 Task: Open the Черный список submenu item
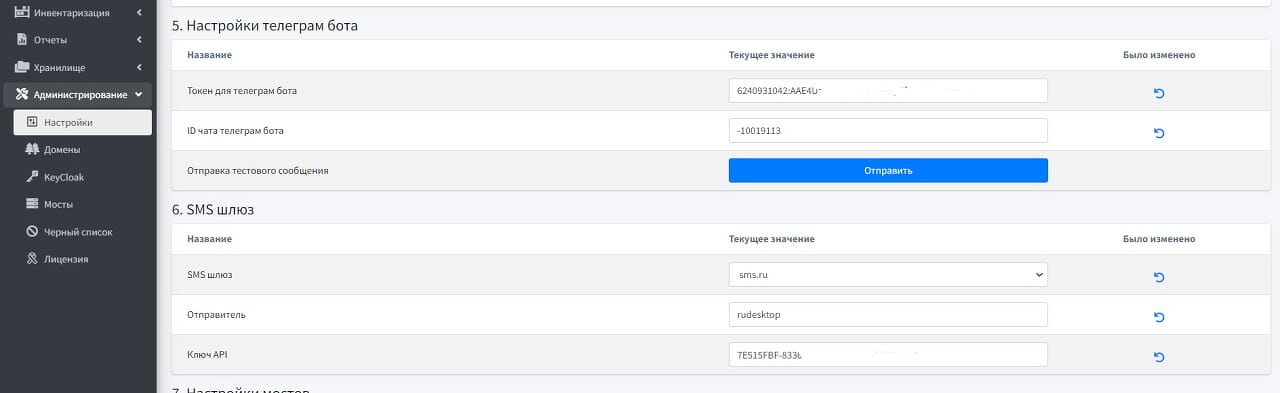[83, 231]
